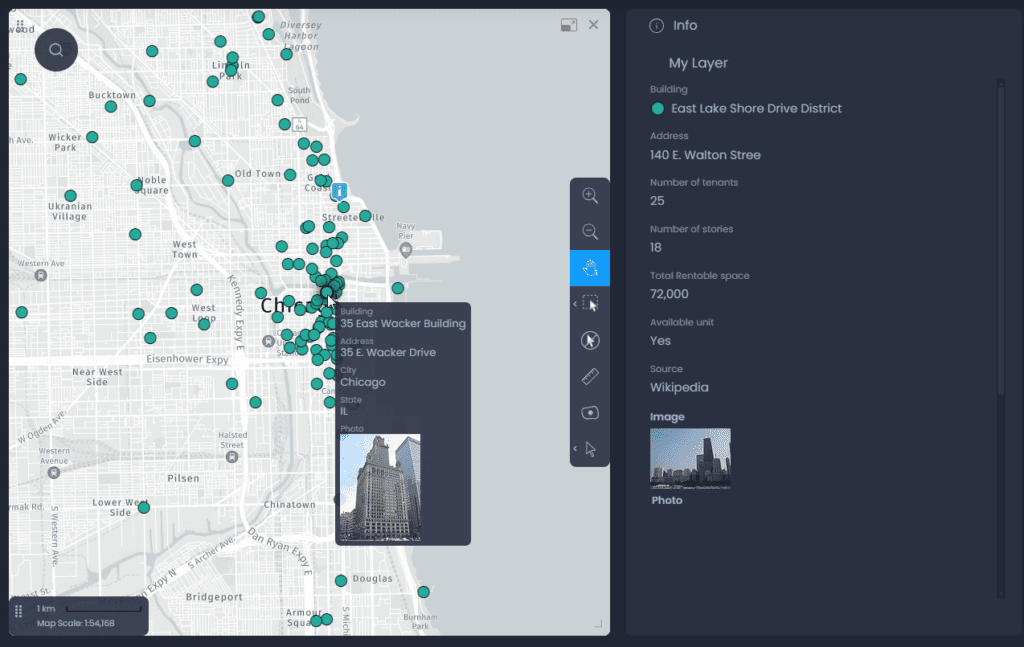Click 35 E. Wacker Drive address in popup
This screenshot has height=647, width=1024.
pos(388,353)
